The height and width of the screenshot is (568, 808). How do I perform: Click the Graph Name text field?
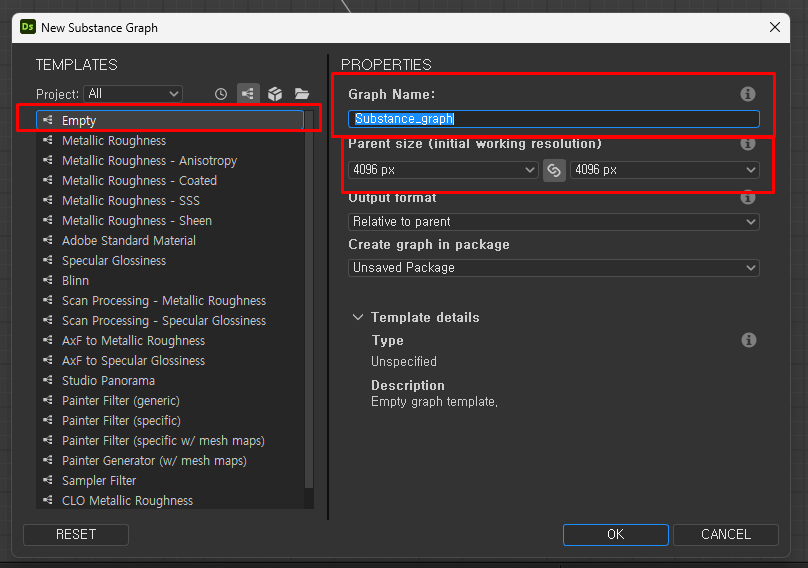(553, 119)
